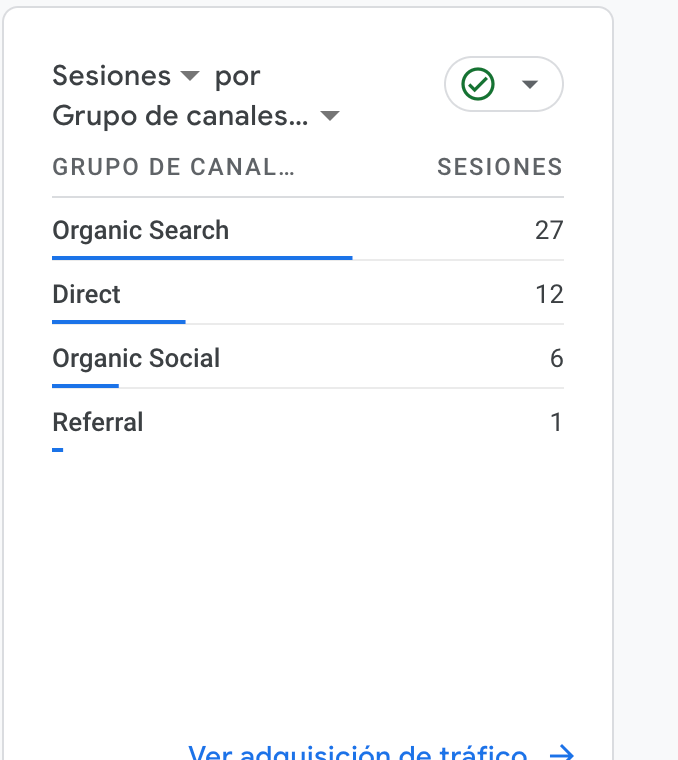Expand the Grupo de canales dimension arrow

pyautogui.click(x=329, y=117)
